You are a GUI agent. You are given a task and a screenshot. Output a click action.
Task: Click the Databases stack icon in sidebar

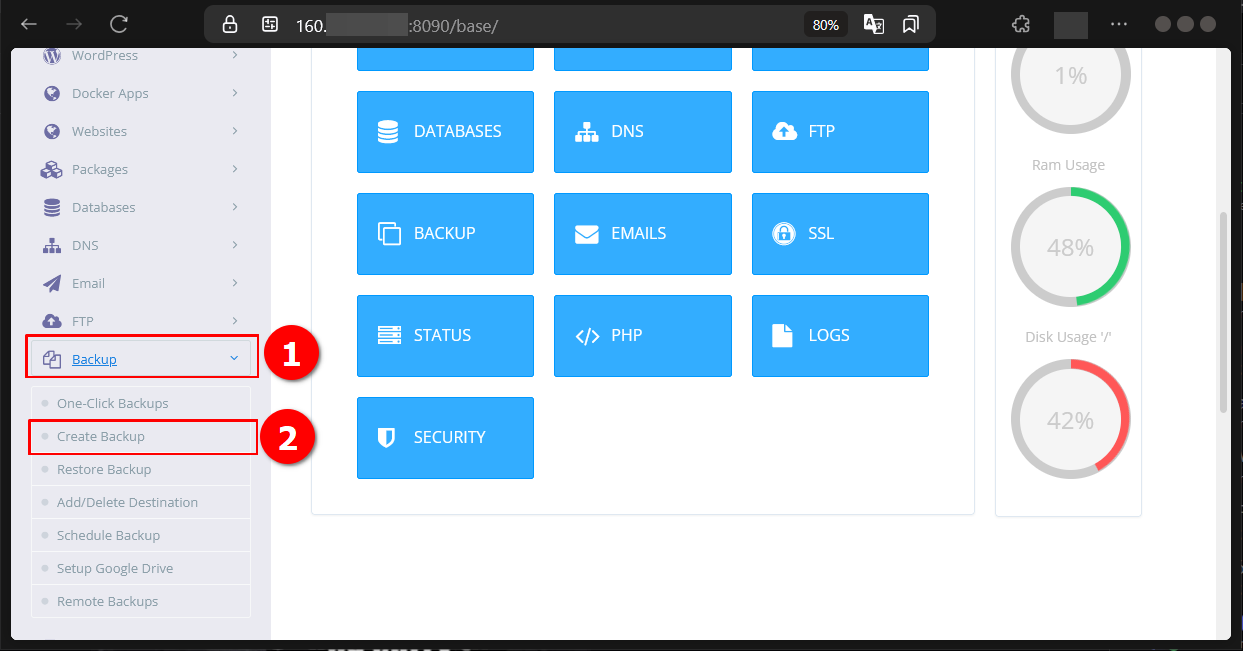point(52,207)
